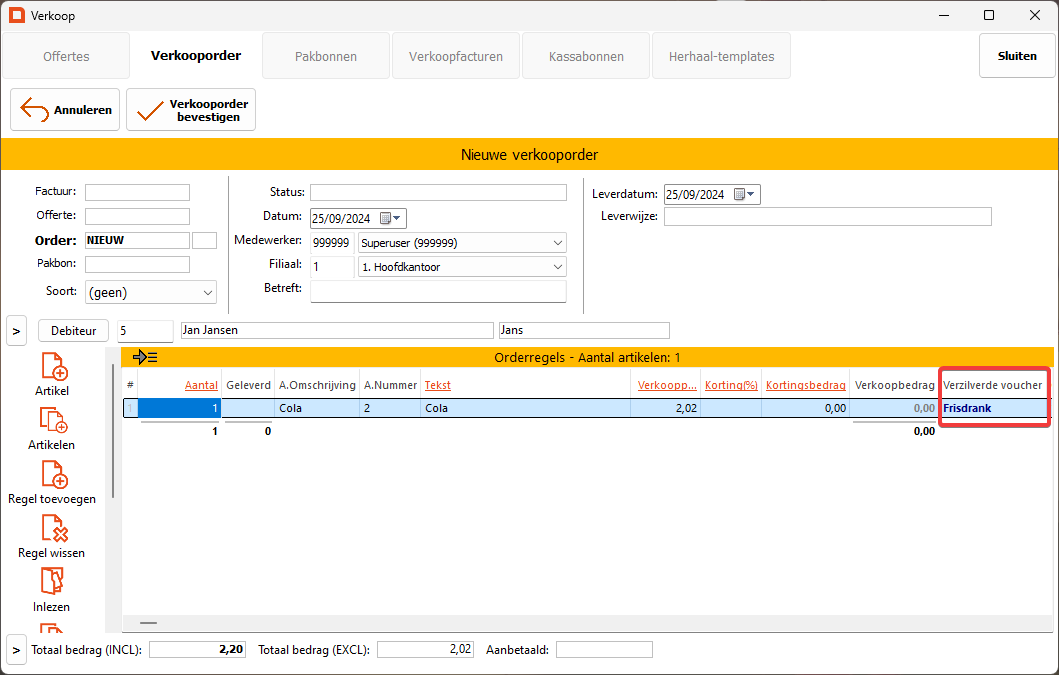Image resolution: width=1059 pixels, height=675 pixels.
Task: Click the Betreft input field
Action: tap(438, 291)
